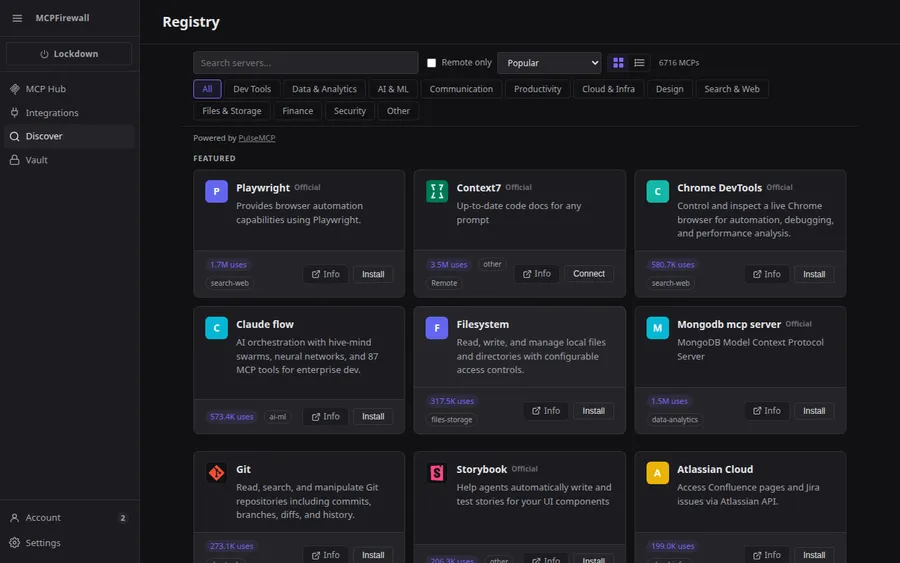The image size is (900, 563).
Task: Open Info for Playwright
Action: (325, 274)
